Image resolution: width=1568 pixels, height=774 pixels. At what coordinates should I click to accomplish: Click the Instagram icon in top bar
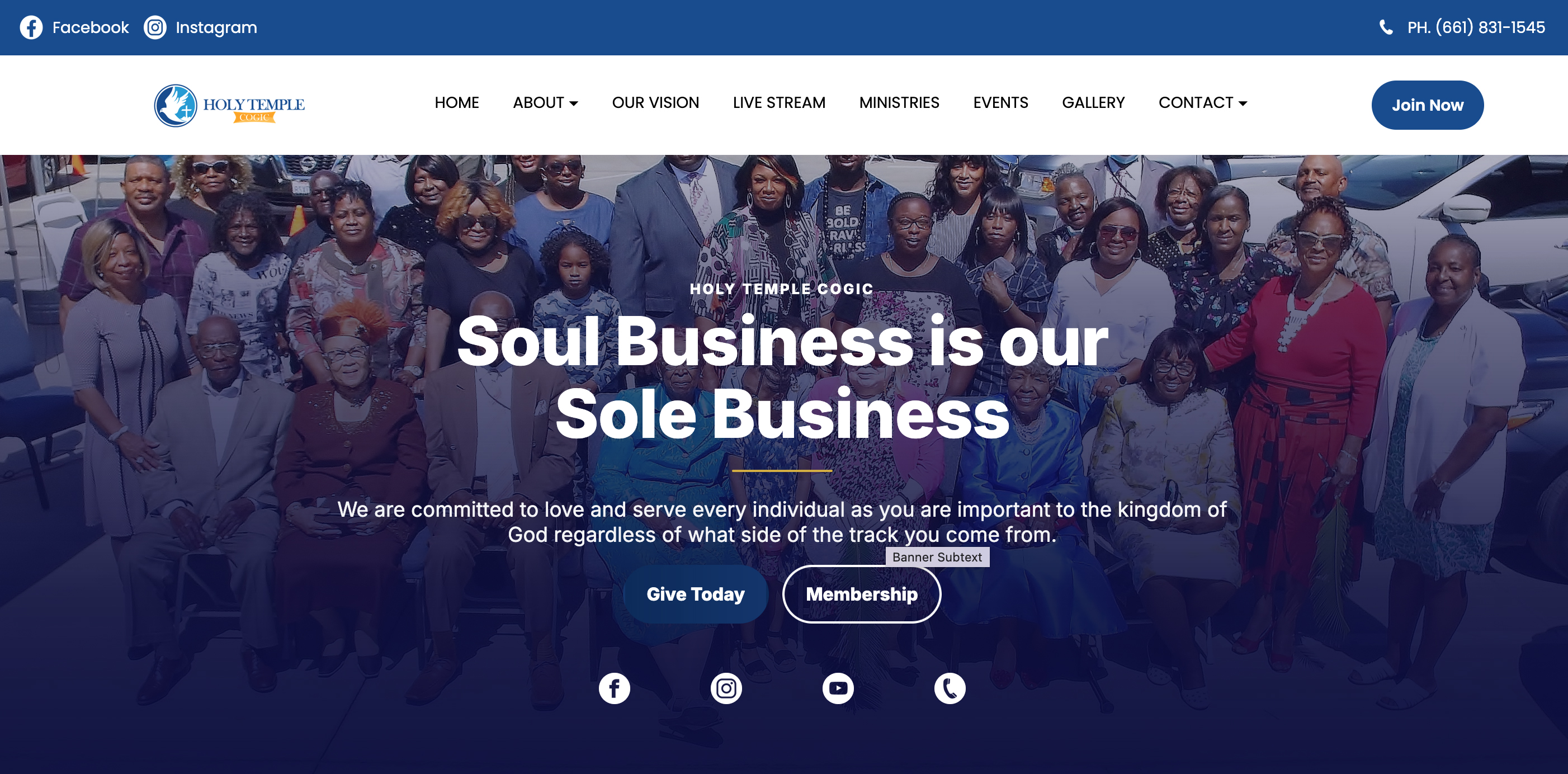[x=155, y=27]
